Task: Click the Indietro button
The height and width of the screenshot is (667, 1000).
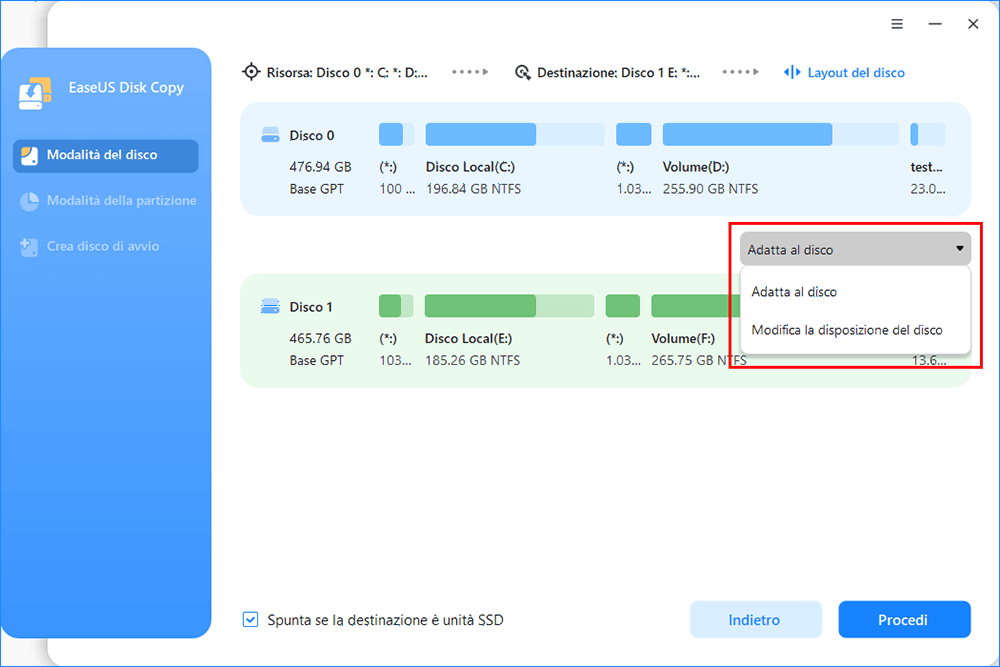Action: coord(756,619)
